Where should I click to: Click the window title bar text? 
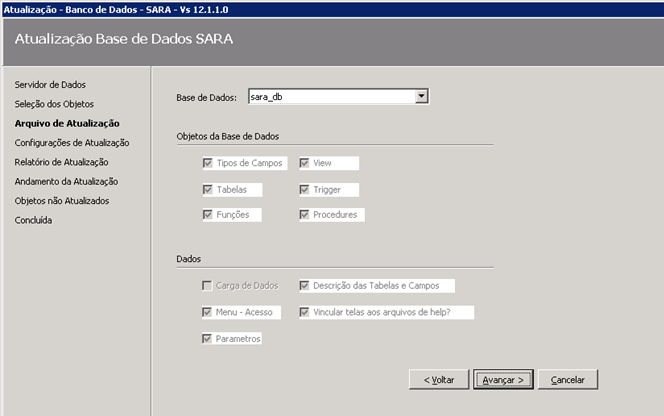(116, 9)
